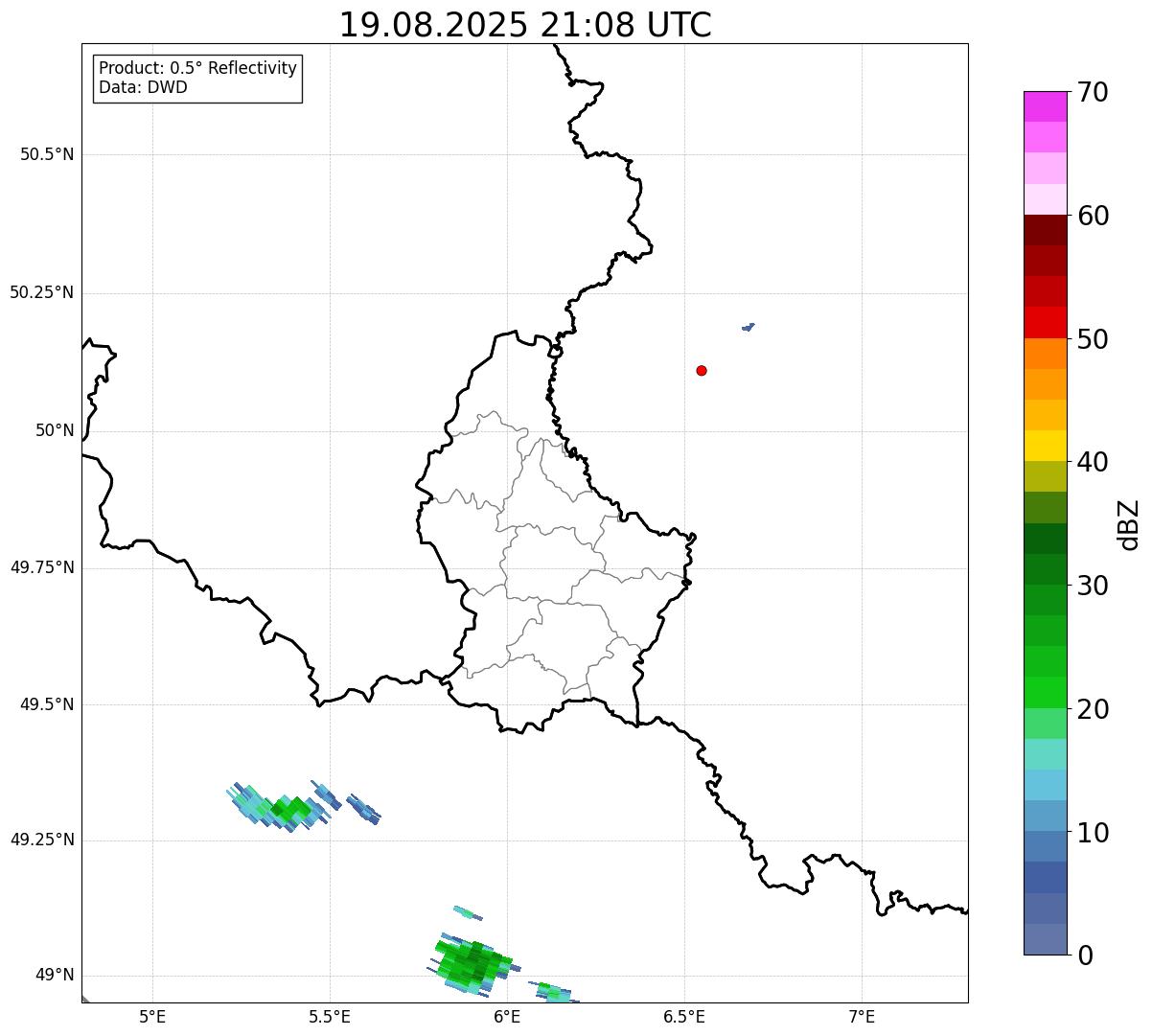Select the yellow colorbar segment above 40
1152x1036 pixels.
point(1046,446)
